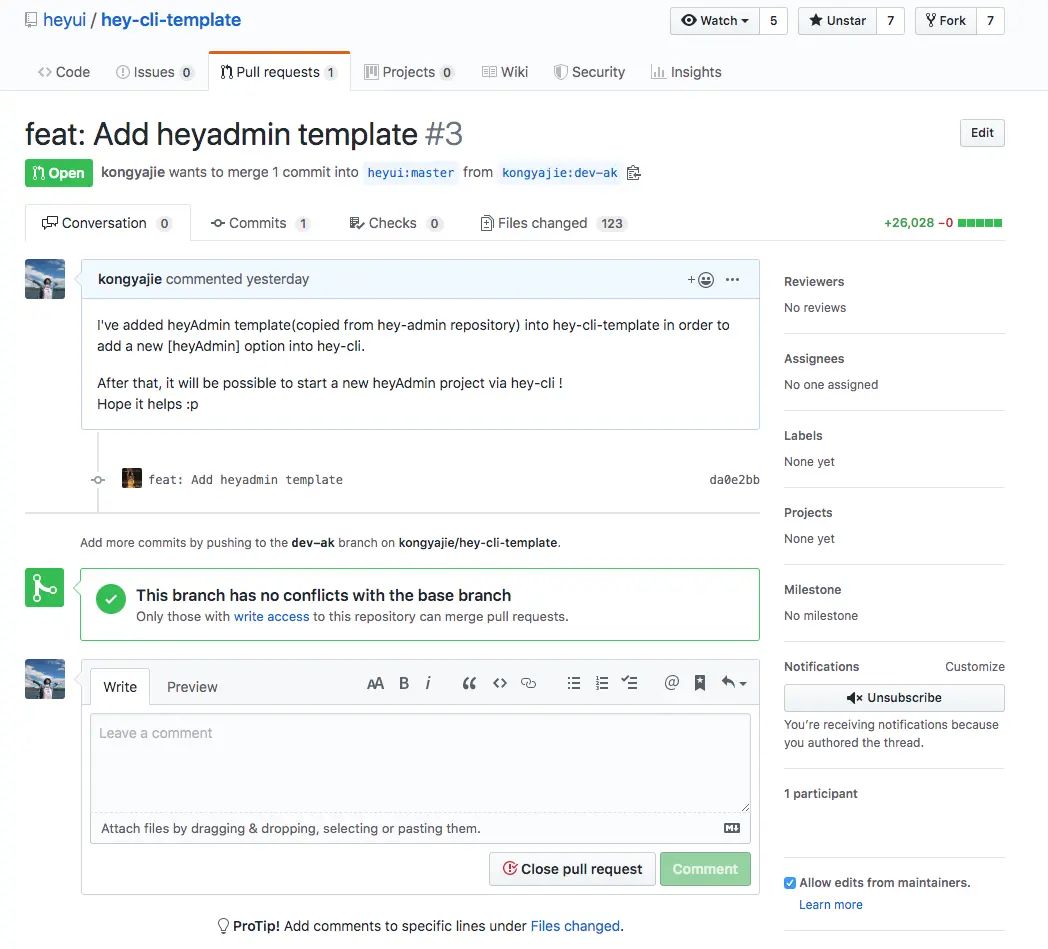Add a reaction to kongyajie's comment

[x=700, y=279]
